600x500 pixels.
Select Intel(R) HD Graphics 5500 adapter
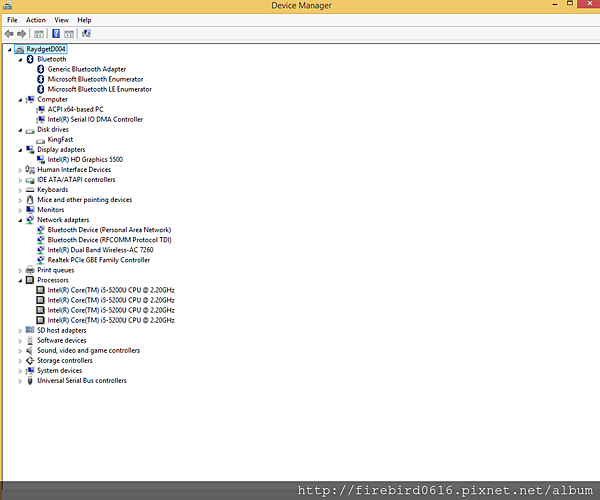coord(85,160)
